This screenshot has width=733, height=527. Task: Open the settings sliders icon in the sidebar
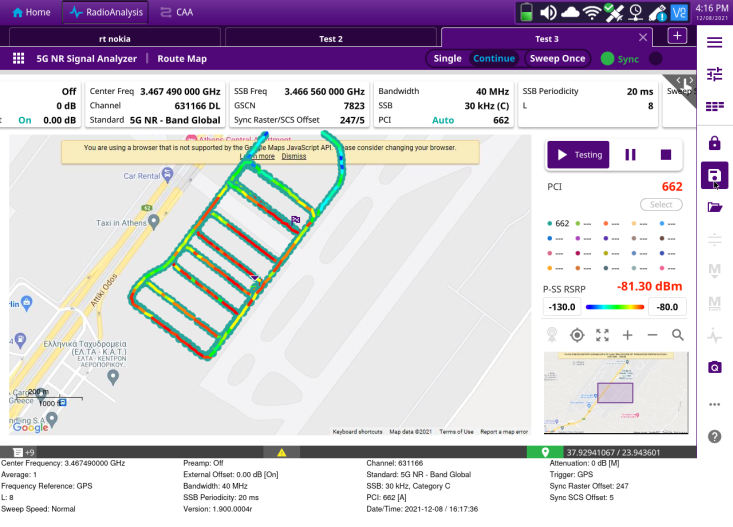(714, 74)
